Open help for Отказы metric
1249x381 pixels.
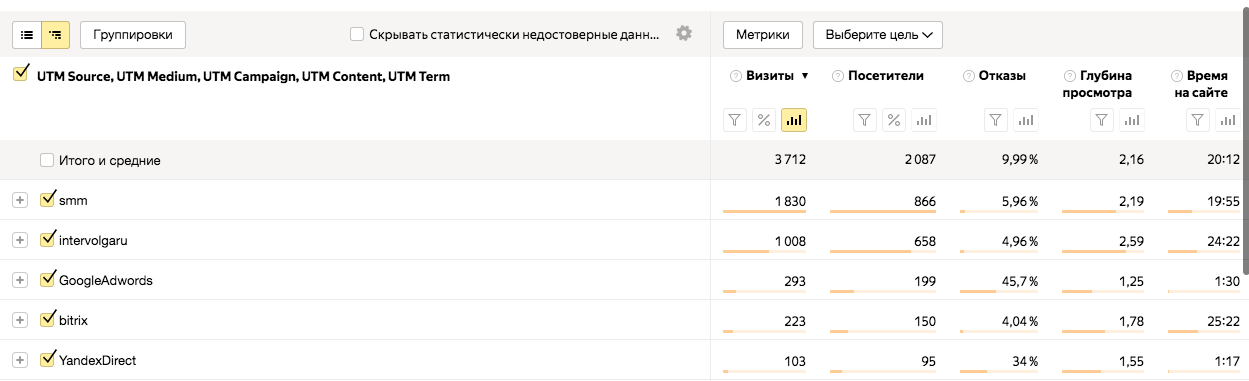coord(970,76)
